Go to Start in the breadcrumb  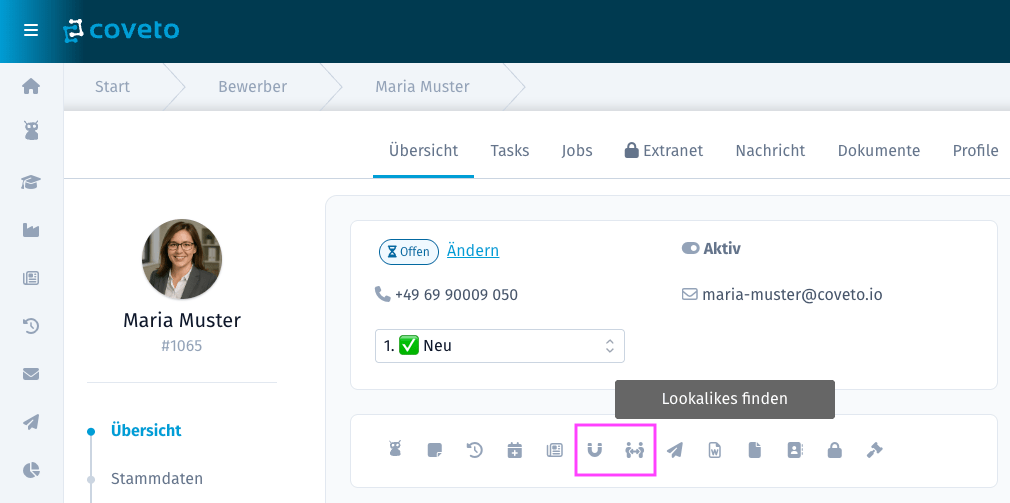[112, 86]
